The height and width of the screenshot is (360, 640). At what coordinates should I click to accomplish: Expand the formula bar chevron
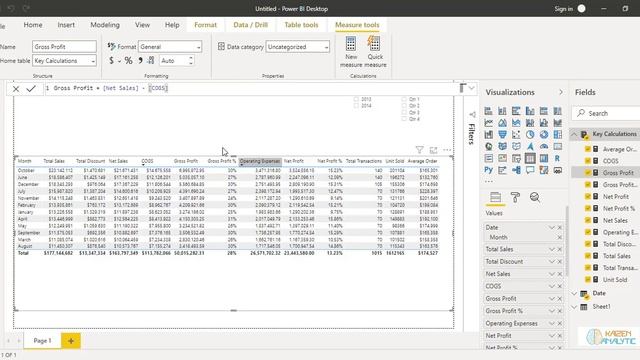(x=471, y=88)
